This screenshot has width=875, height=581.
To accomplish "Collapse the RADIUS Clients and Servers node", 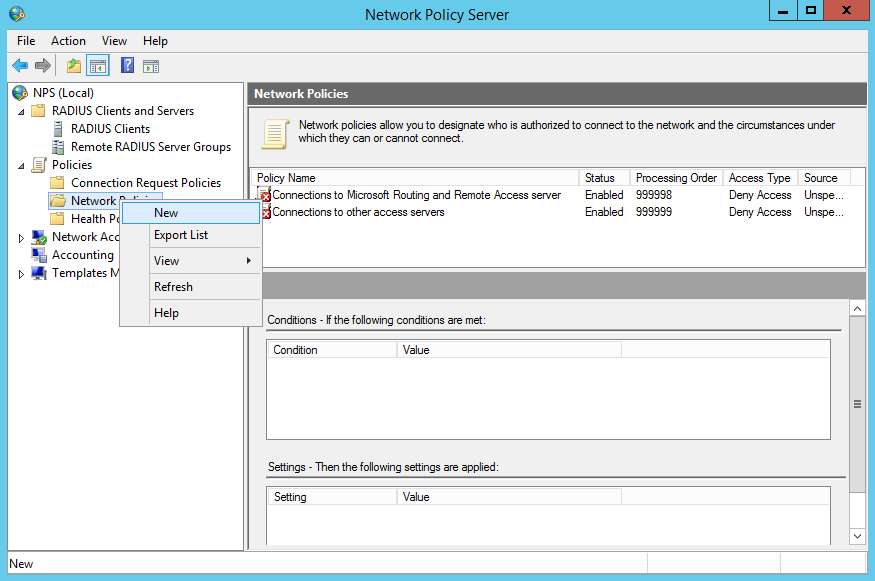I will click(x=22, y=111).
